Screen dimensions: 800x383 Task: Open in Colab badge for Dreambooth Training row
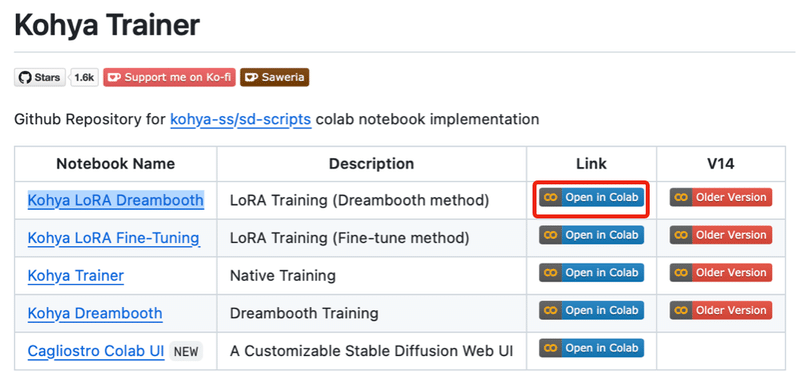591,310
